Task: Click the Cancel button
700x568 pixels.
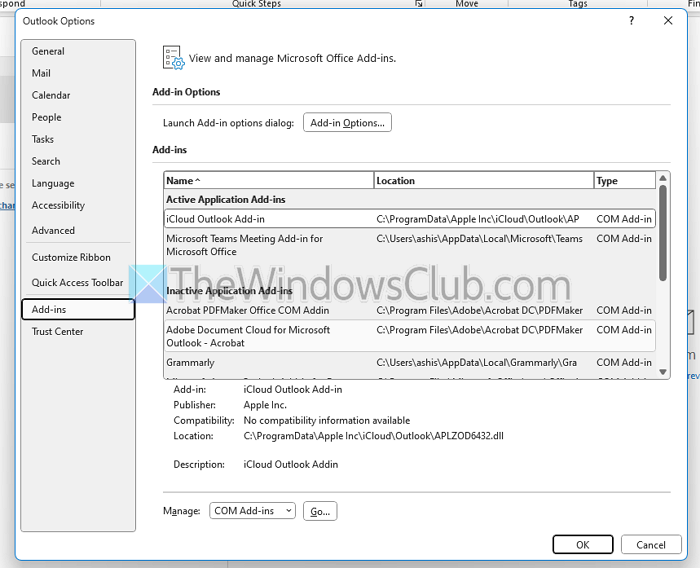Action: coord(651,545)
